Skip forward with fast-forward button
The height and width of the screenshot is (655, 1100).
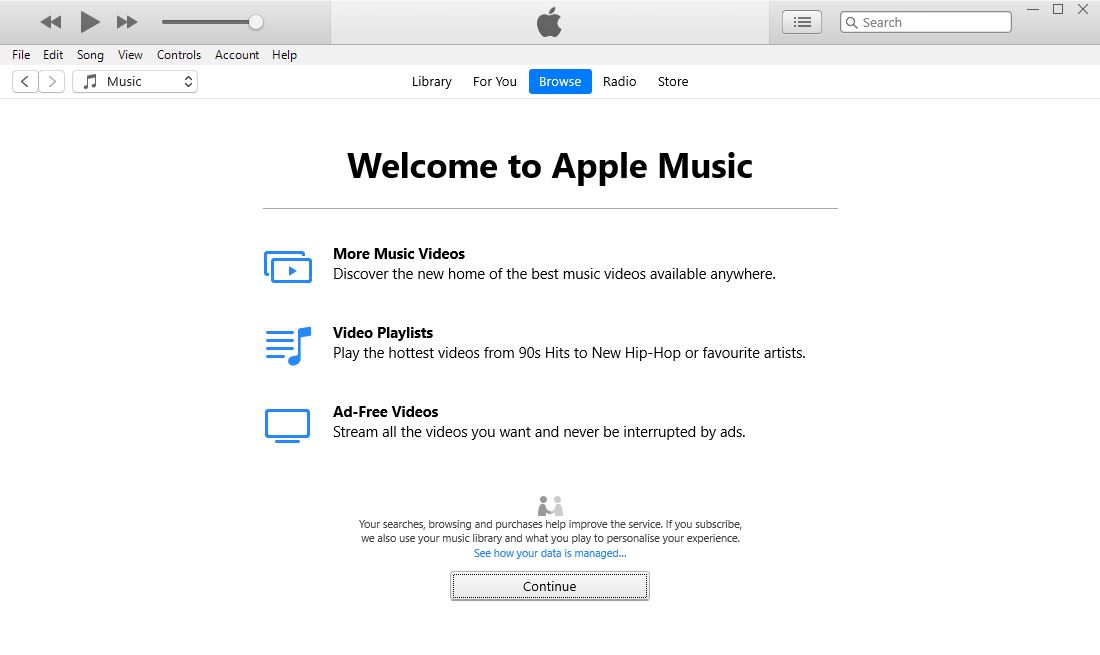pos(127,22)
